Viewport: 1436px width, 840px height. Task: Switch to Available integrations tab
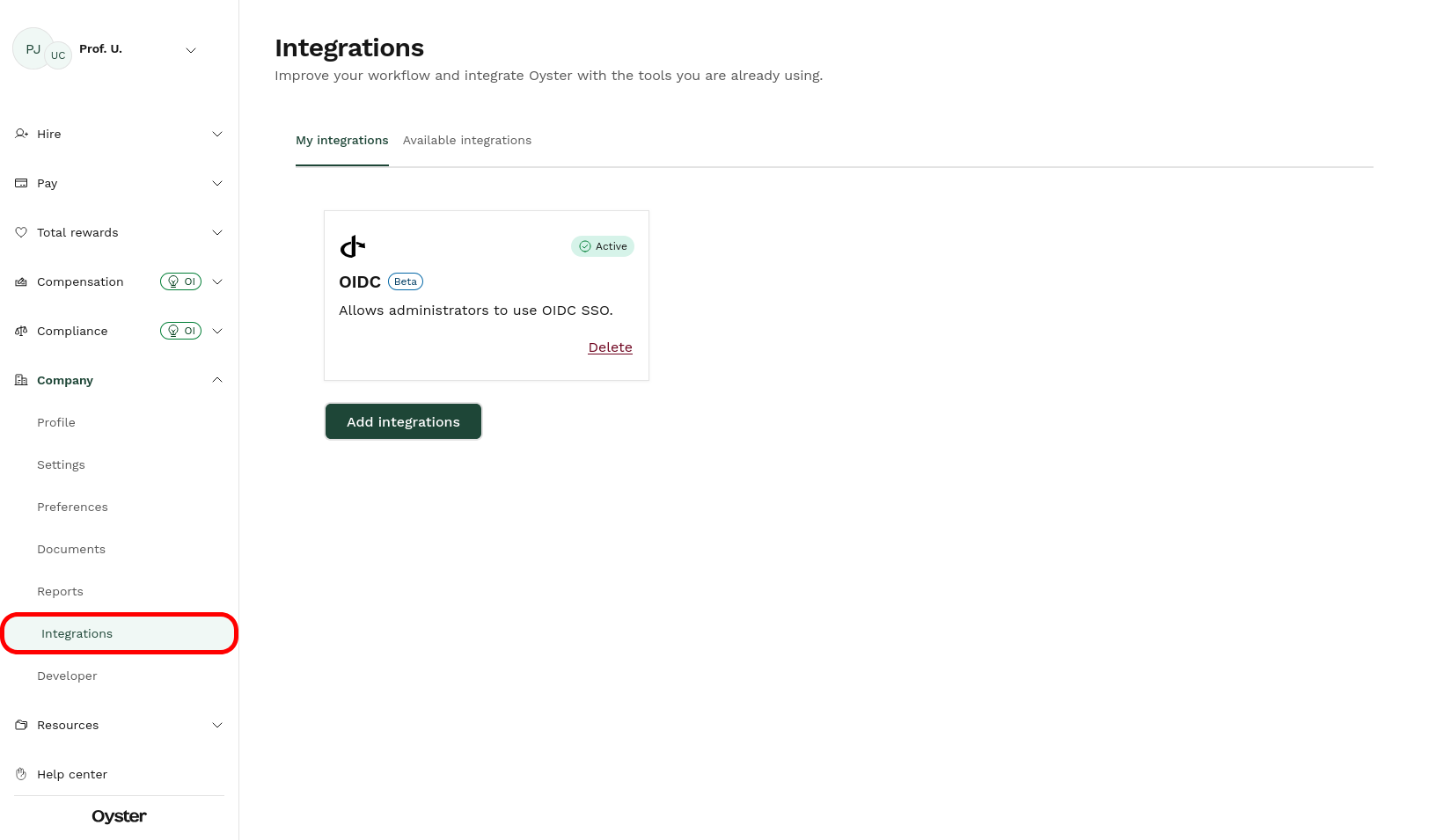(x=467, y=140)
